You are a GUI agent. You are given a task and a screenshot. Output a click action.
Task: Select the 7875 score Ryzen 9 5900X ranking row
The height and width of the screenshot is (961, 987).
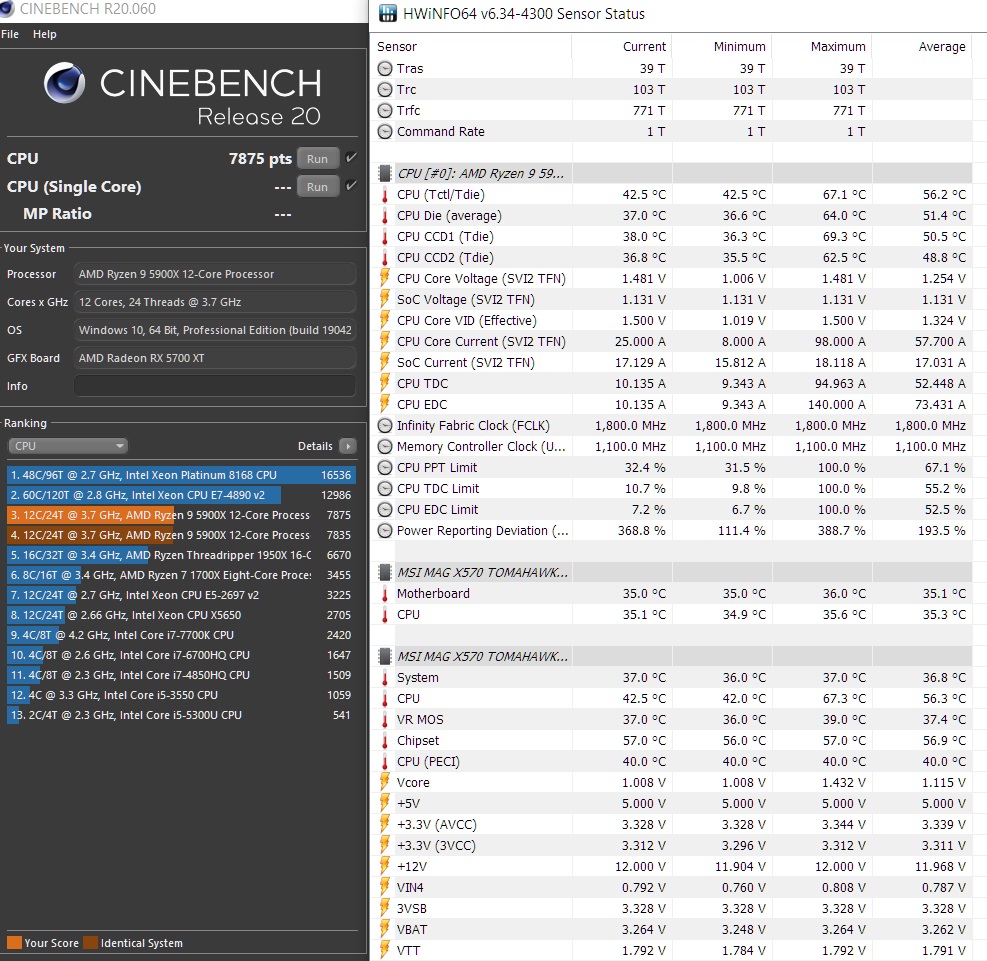point(181,515)
